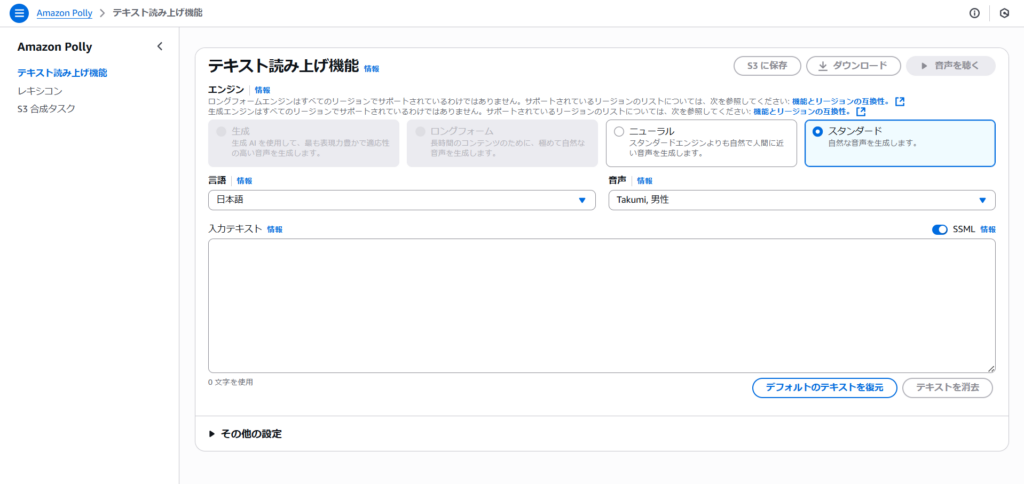Click デフォルトのテキストを復元 button
The image size is (1024, 484).
click(x=825, y=387)
